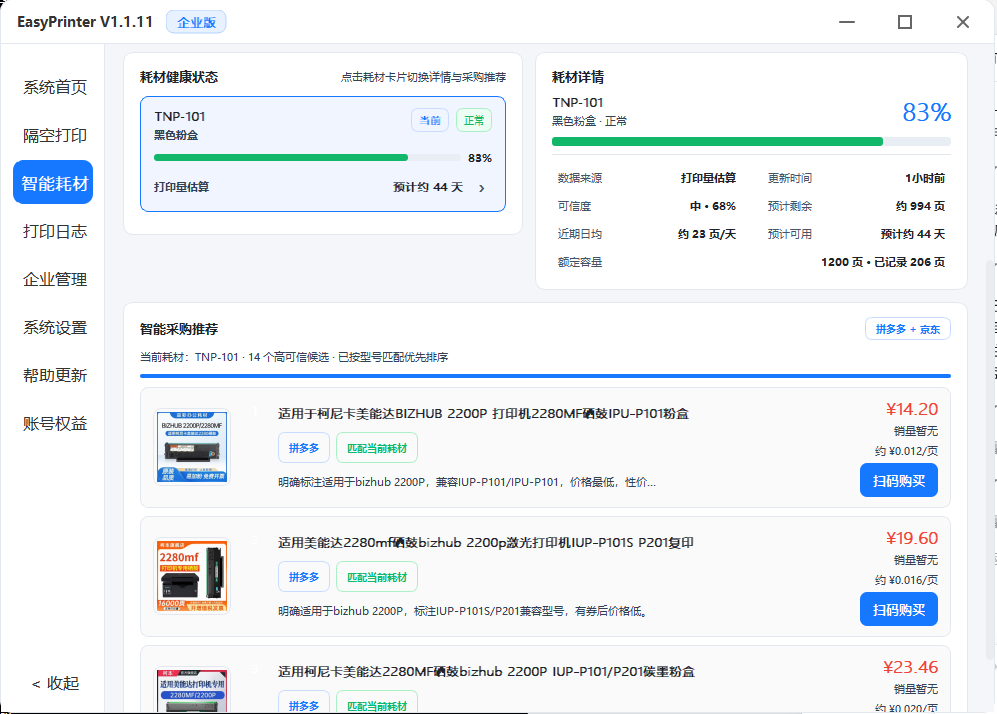Open the 适用美能达2280mf硒鼓 product title
997x714 pixels.
coord(486,543)
